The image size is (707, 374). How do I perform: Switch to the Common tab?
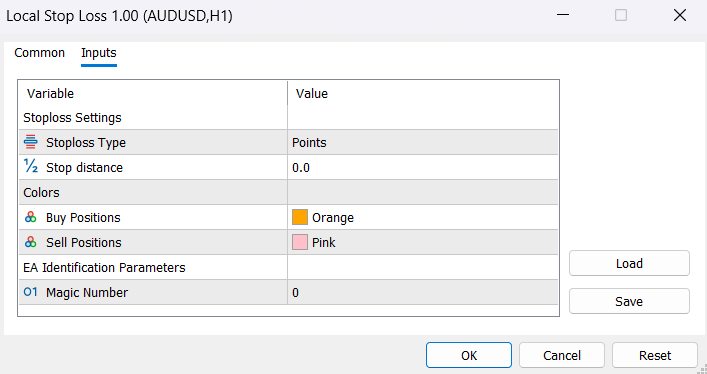40,53
